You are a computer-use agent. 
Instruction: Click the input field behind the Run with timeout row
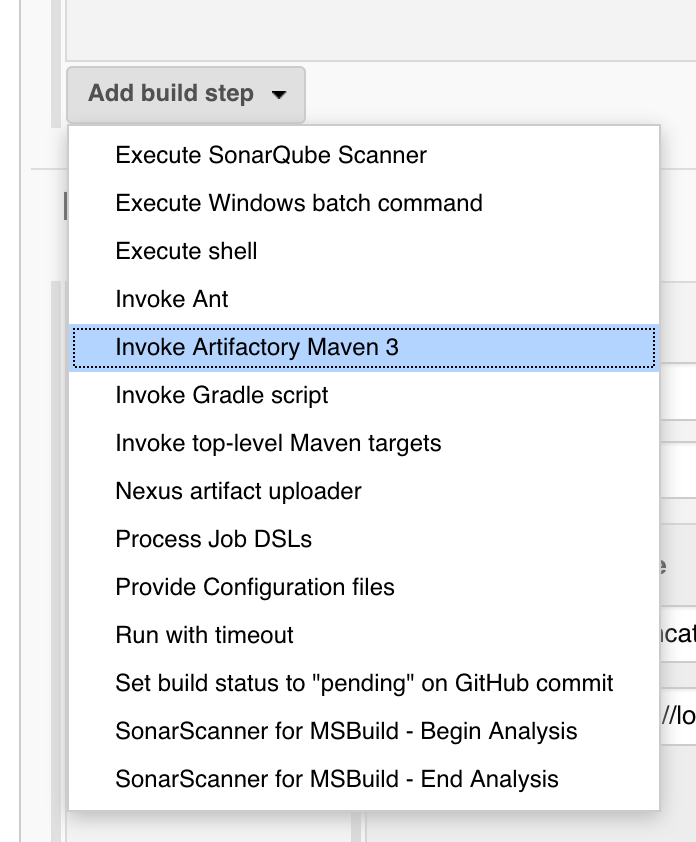pos(678,635)
